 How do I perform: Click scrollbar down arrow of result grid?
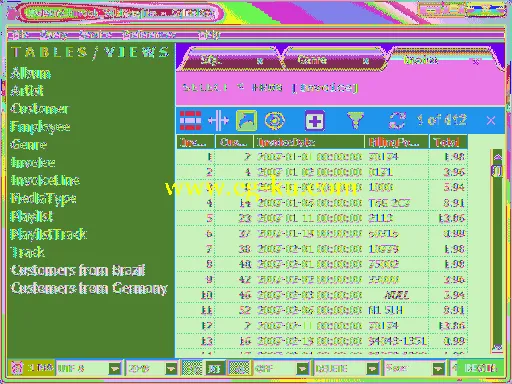pos(498,348)
